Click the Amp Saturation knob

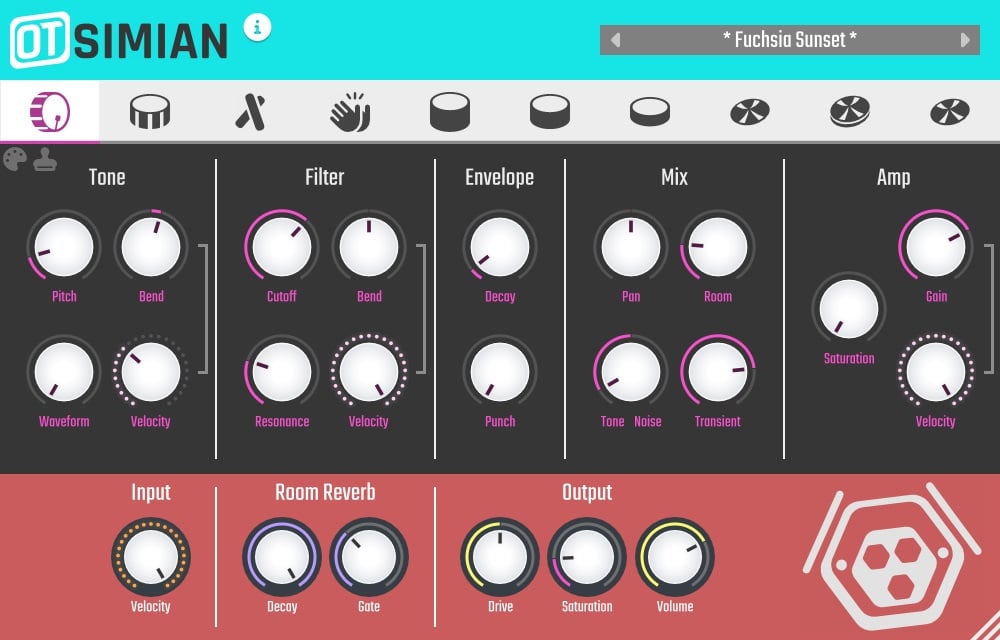pos(849,309)
